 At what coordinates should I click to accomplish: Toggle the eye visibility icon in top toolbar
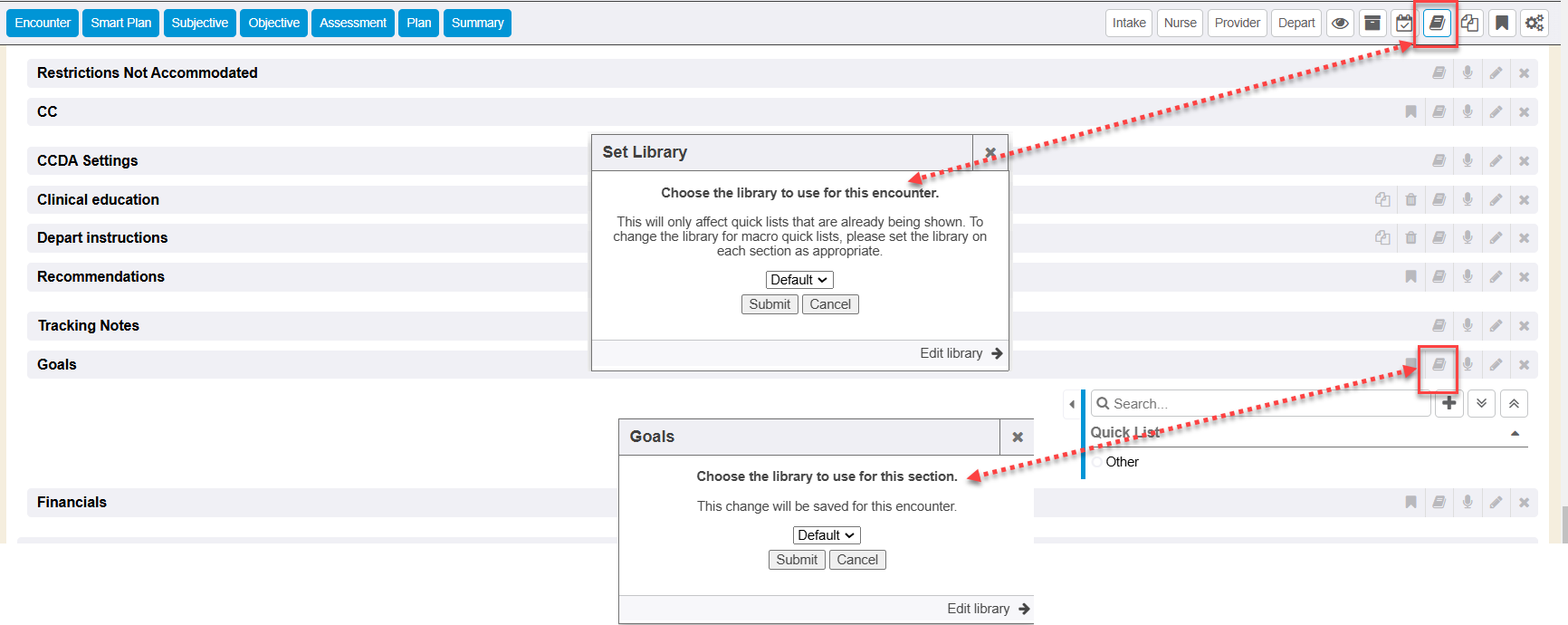click(x=1341, y=24)
